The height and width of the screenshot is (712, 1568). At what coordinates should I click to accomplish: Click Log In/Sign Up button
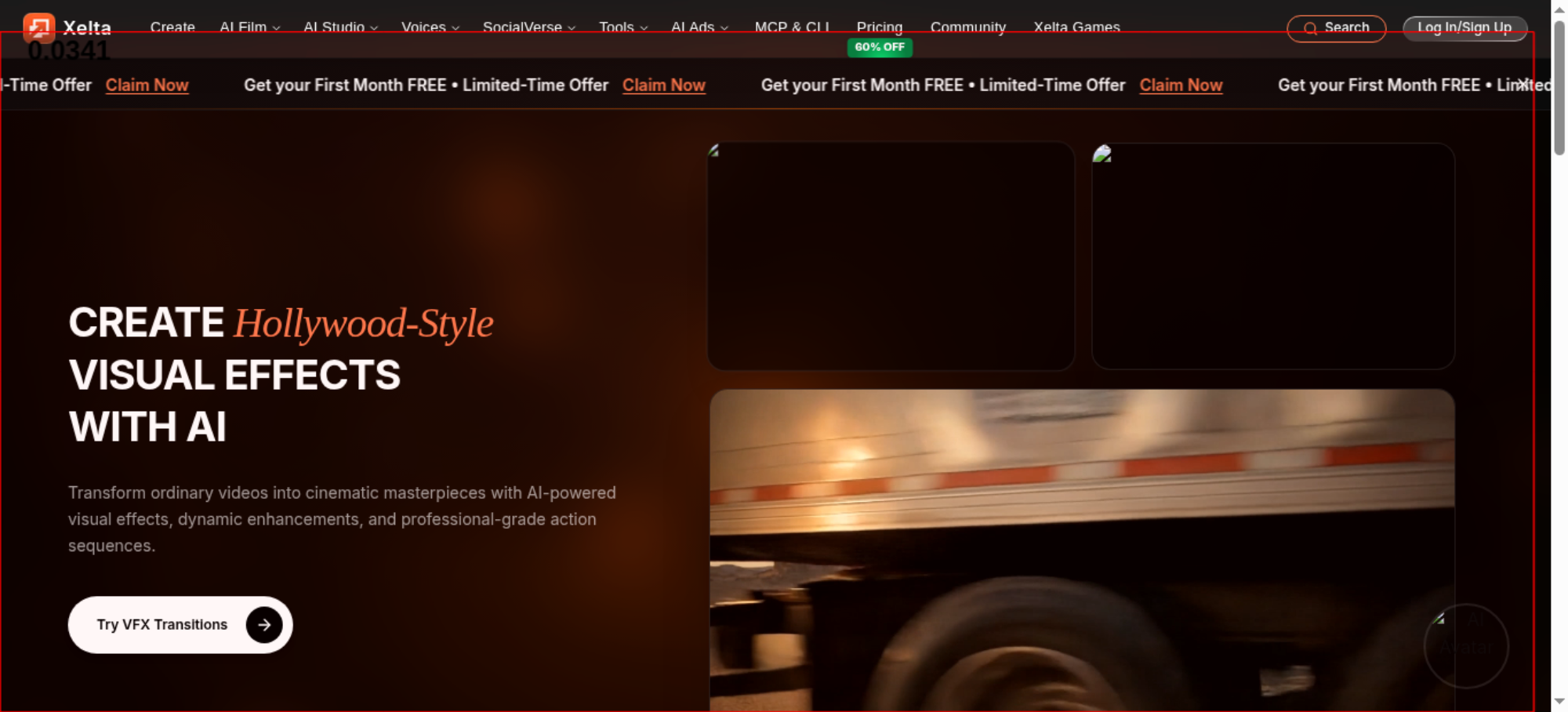[1465, 28]
